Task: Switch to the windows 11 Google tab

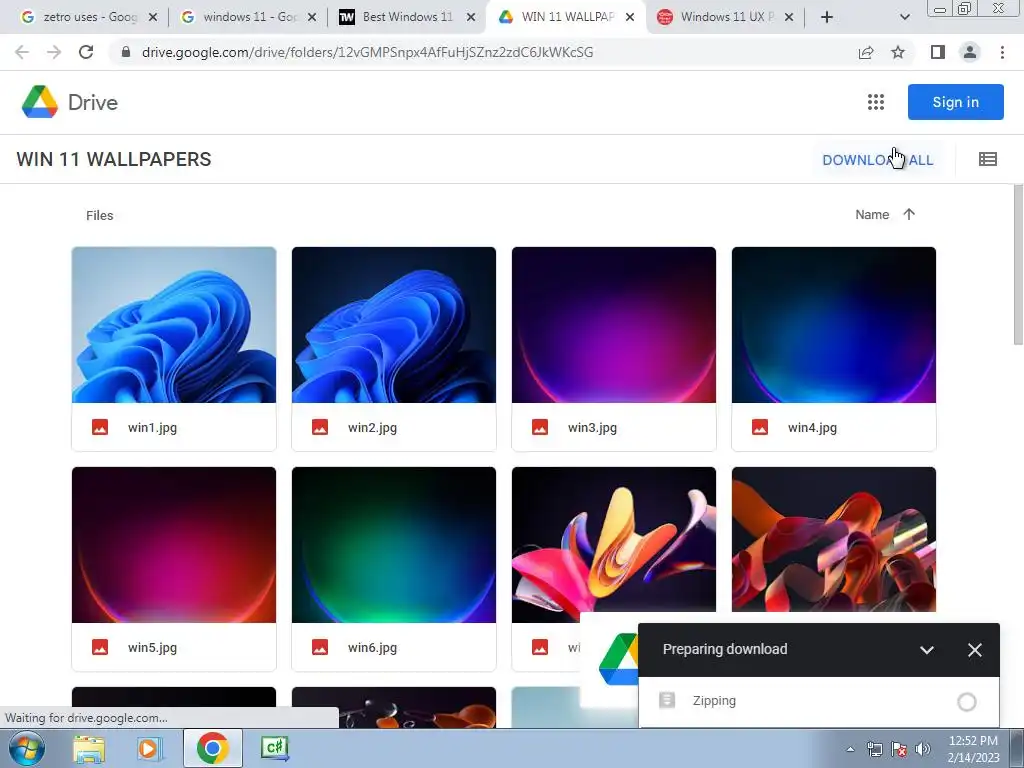Action: click(248, 17)
